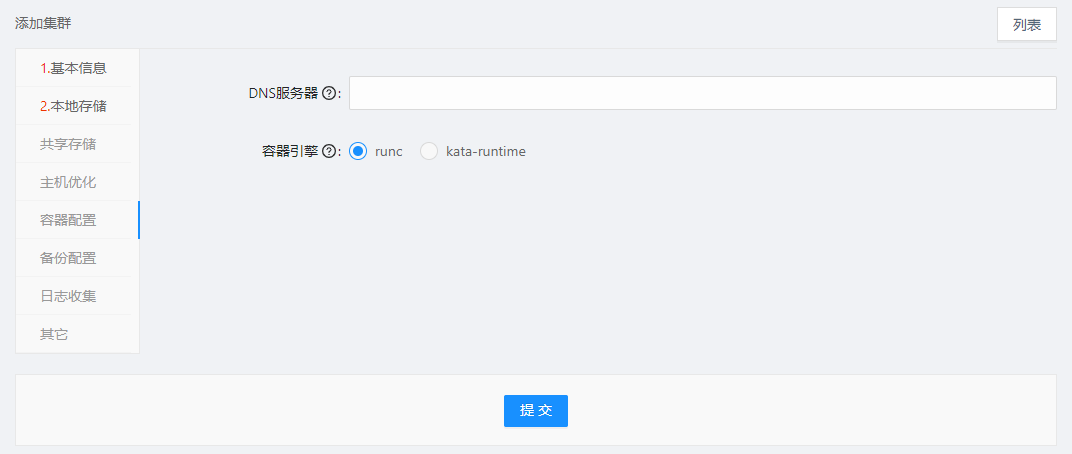The width and height of the screenshot is (1072, 454).
Task: Click the runc option label text
Action: [389, 152]
